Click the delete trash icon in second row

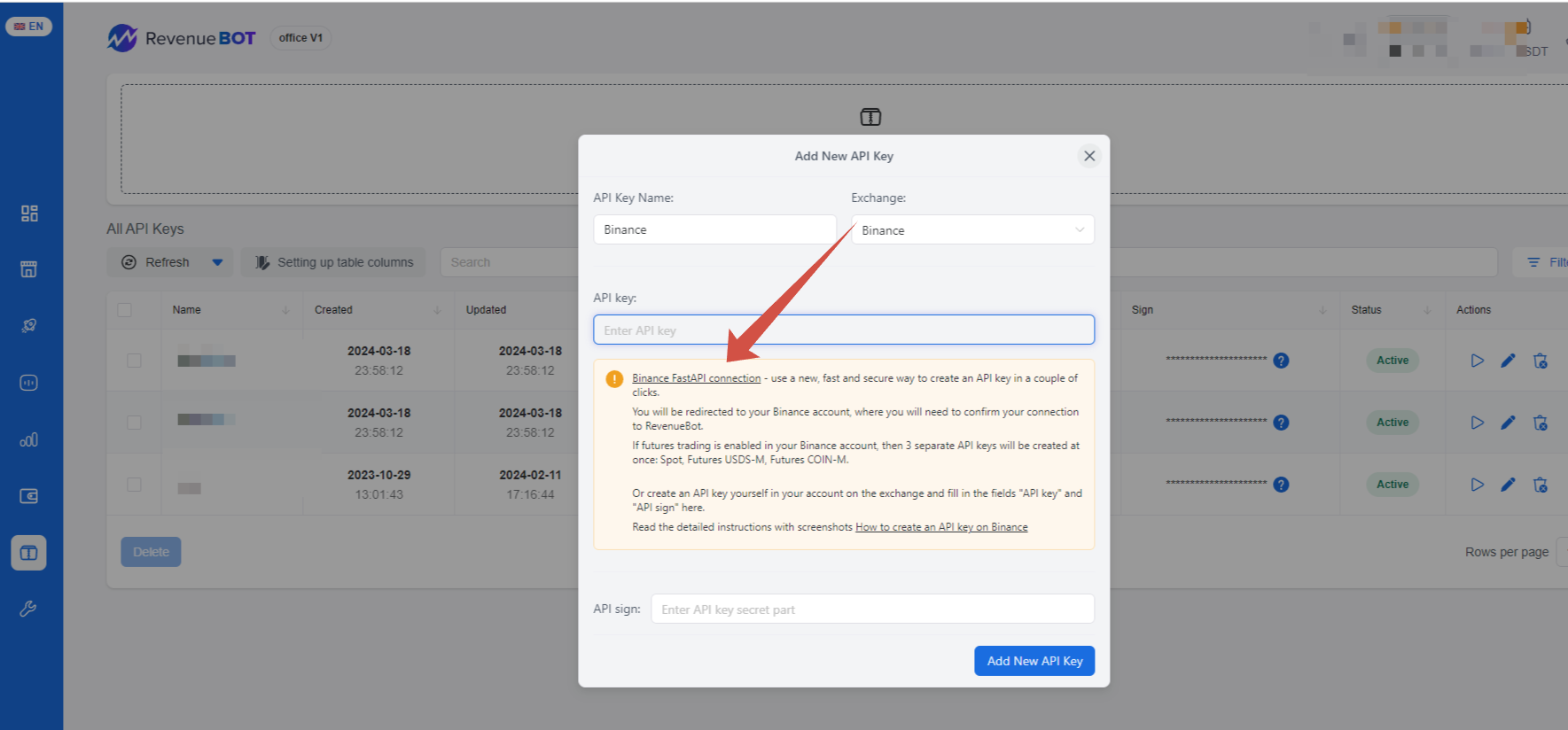[1541, 423]
